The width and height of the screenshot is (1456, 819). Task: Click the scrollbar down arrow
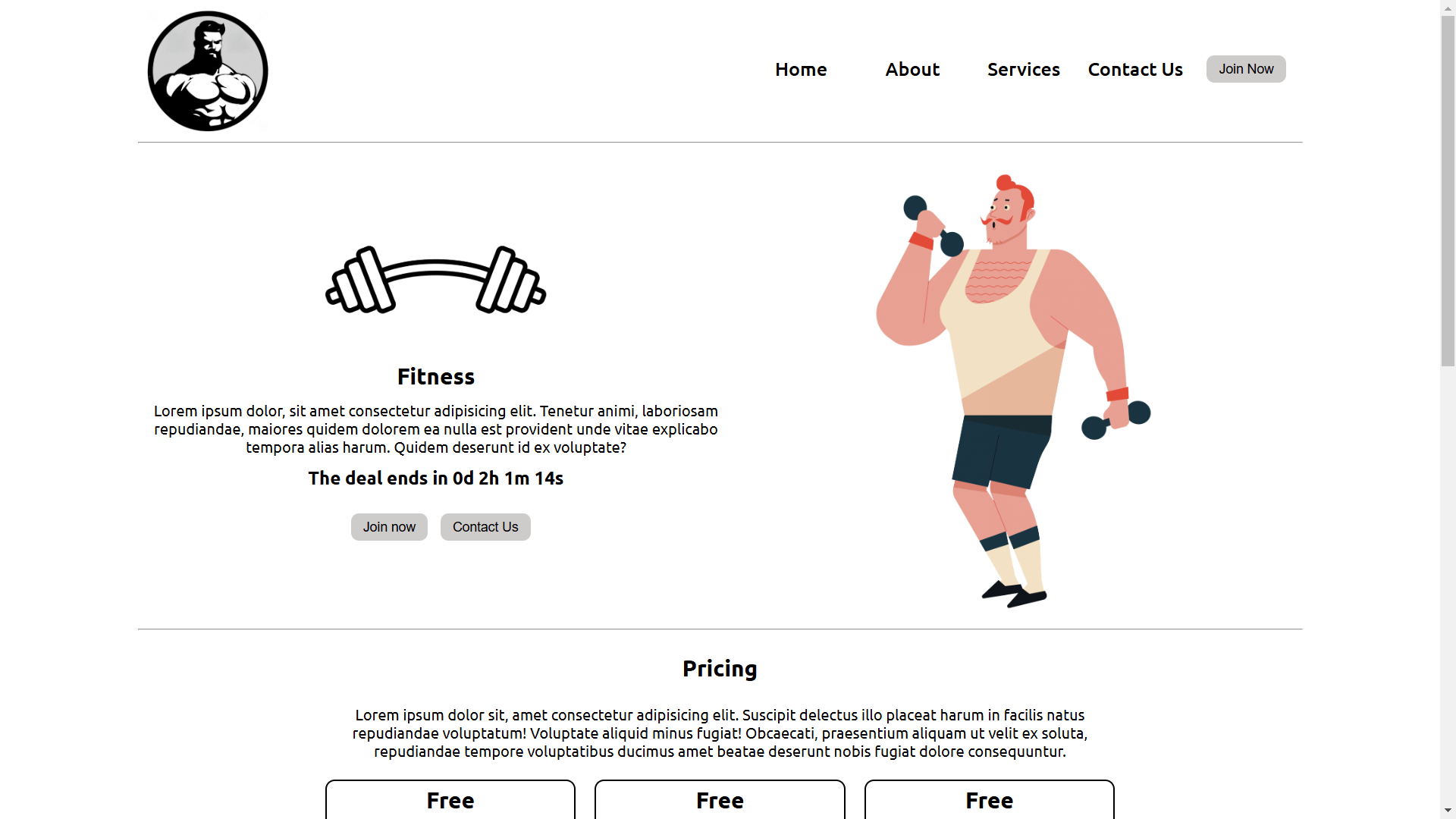click(1448, 811)
